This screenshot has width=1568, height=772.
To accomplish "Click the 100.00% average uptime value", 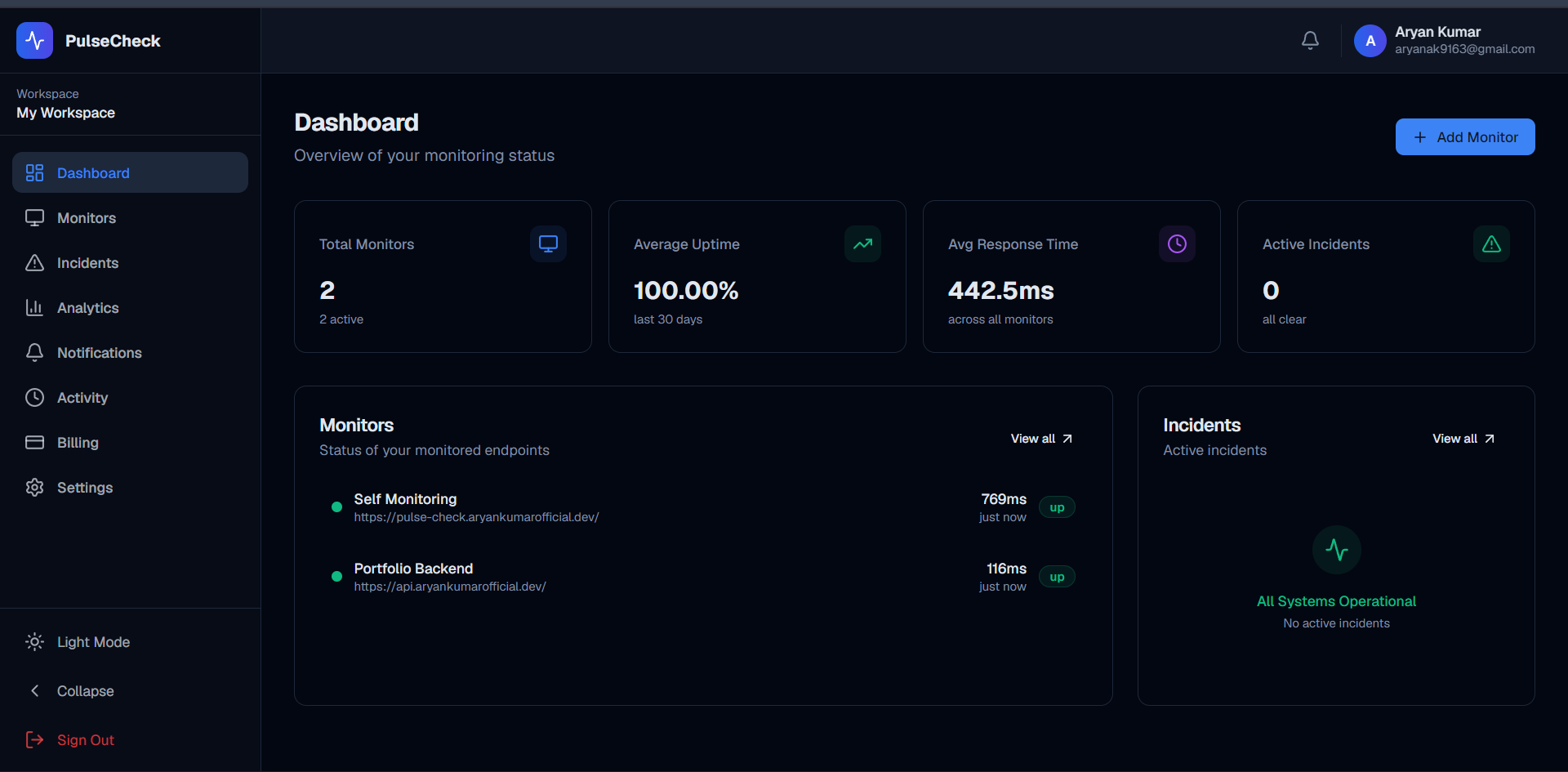I will click(x=686, y=290).
